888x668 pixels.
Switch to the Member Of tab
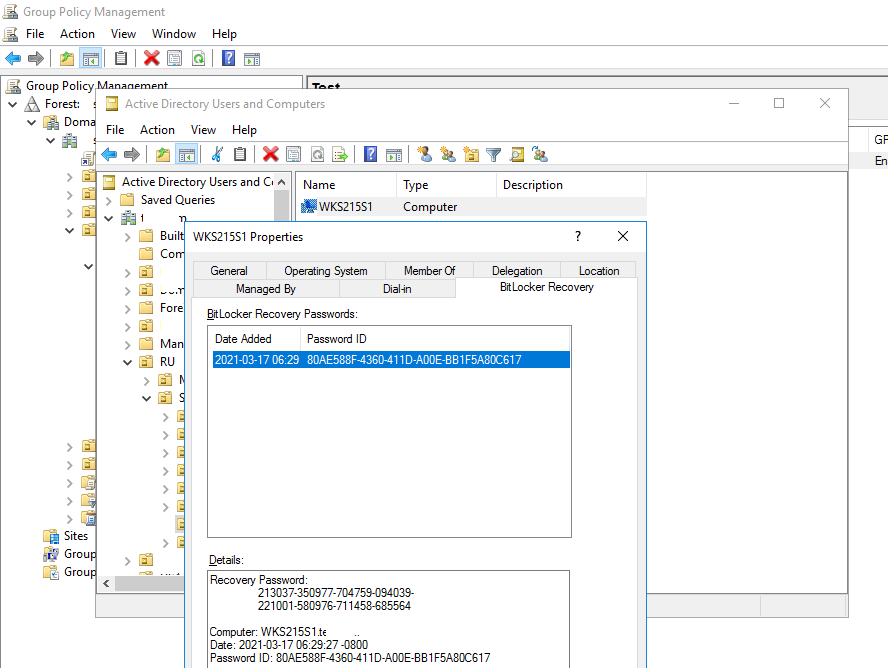[429, 271]
